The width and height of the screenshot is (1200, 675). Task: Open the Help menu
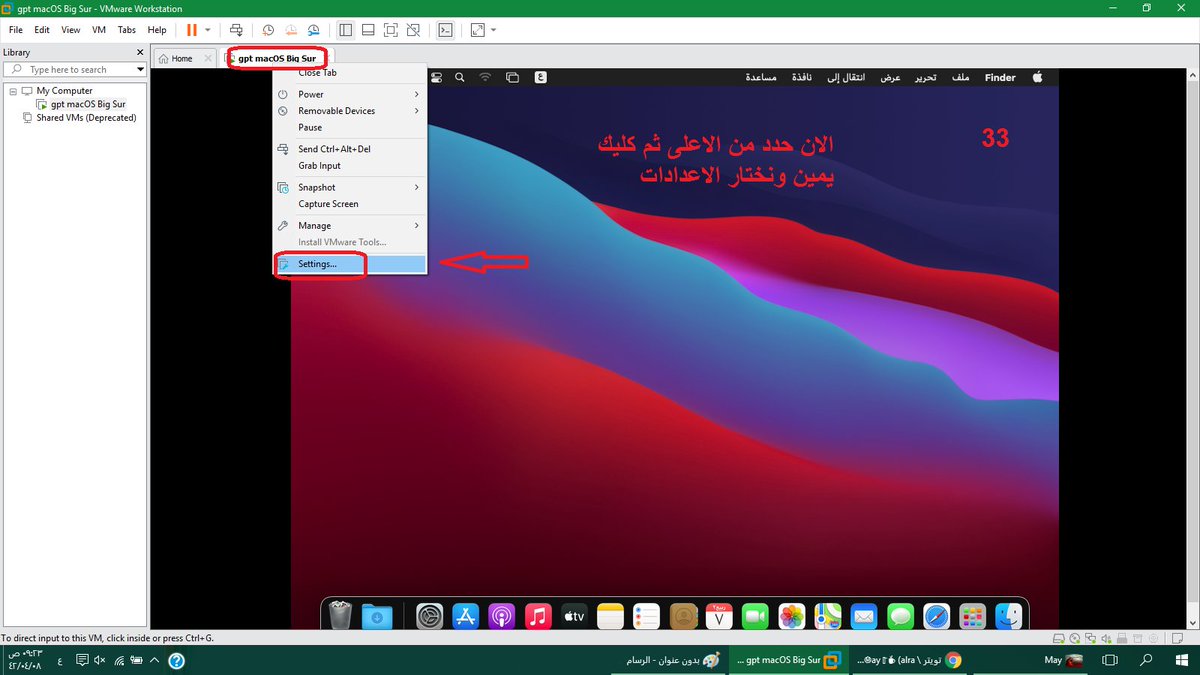pyautogui.click(x=157, y=30)
